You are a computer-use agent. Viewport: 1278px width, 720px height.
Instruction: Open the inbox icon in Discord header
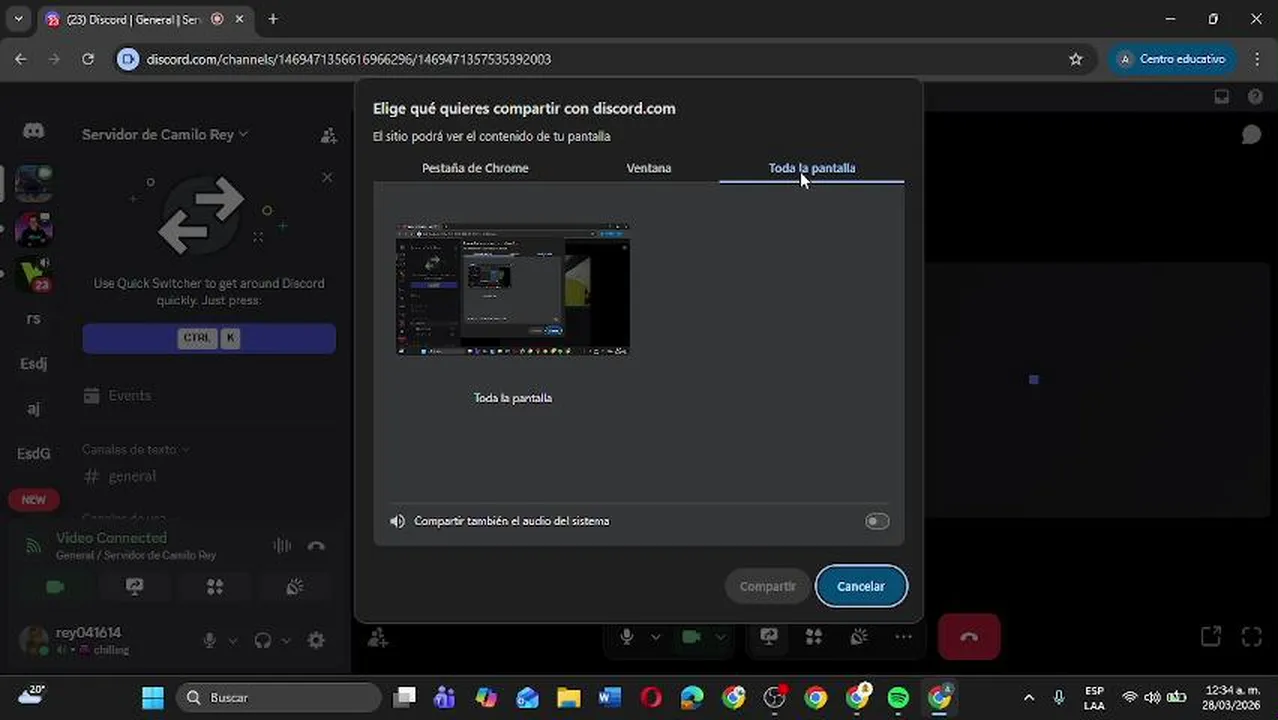click(1221, 97)
